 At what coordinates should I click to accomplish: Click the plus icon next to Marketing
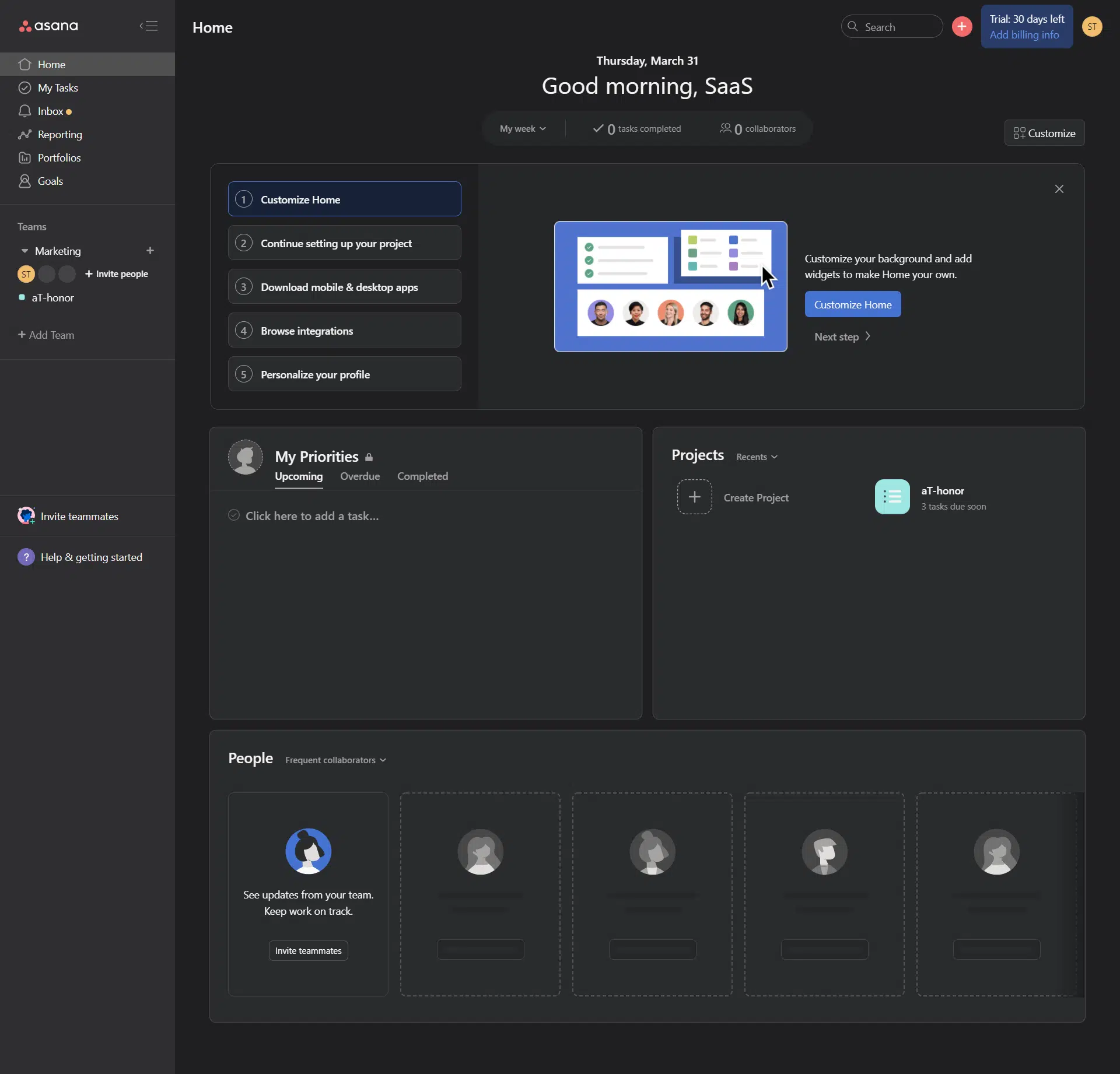click(150, 251)
